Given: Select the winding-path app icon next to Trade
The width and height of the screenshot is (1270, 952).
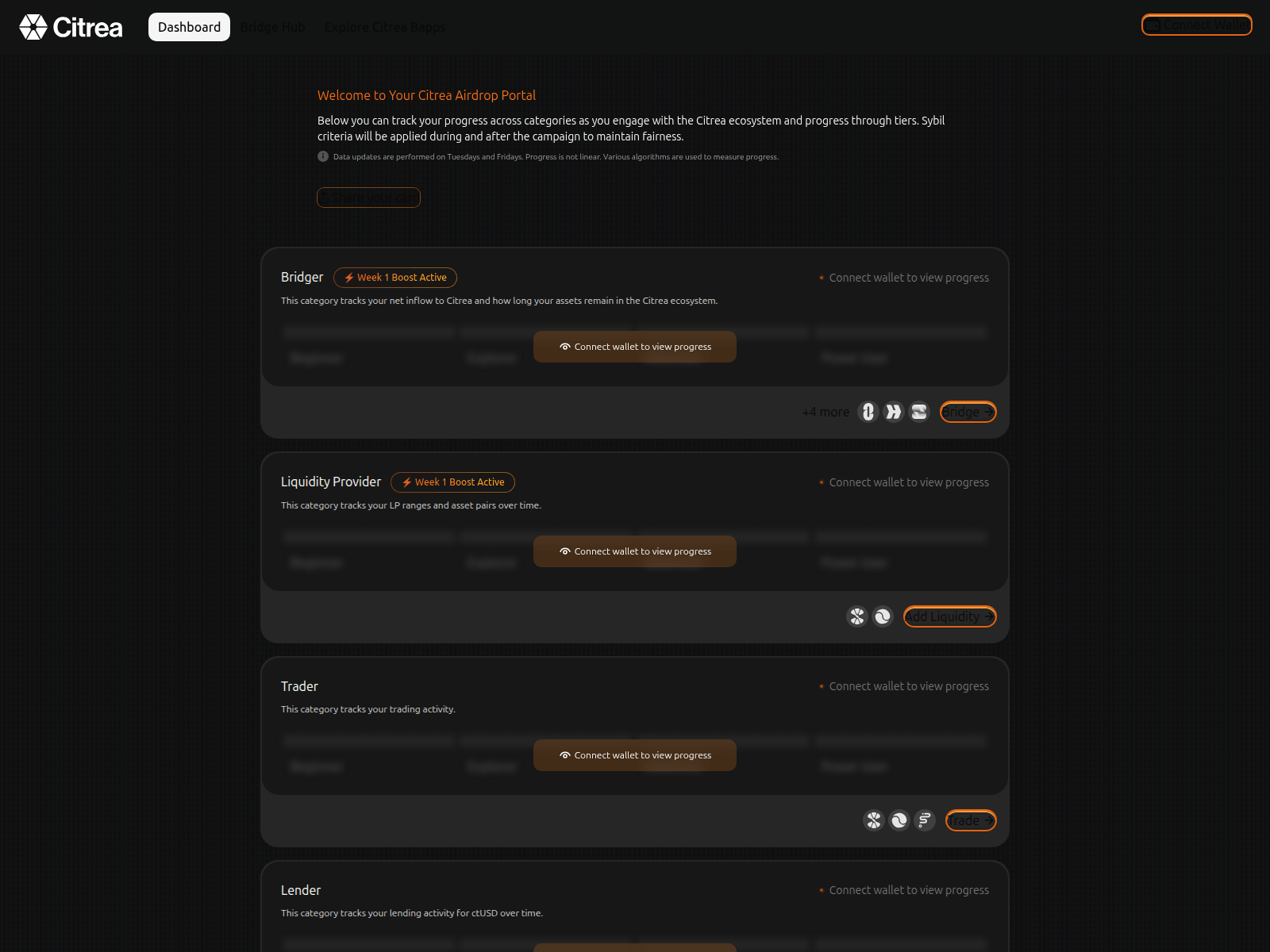Looking at the screenshot, I should [925, 820].
